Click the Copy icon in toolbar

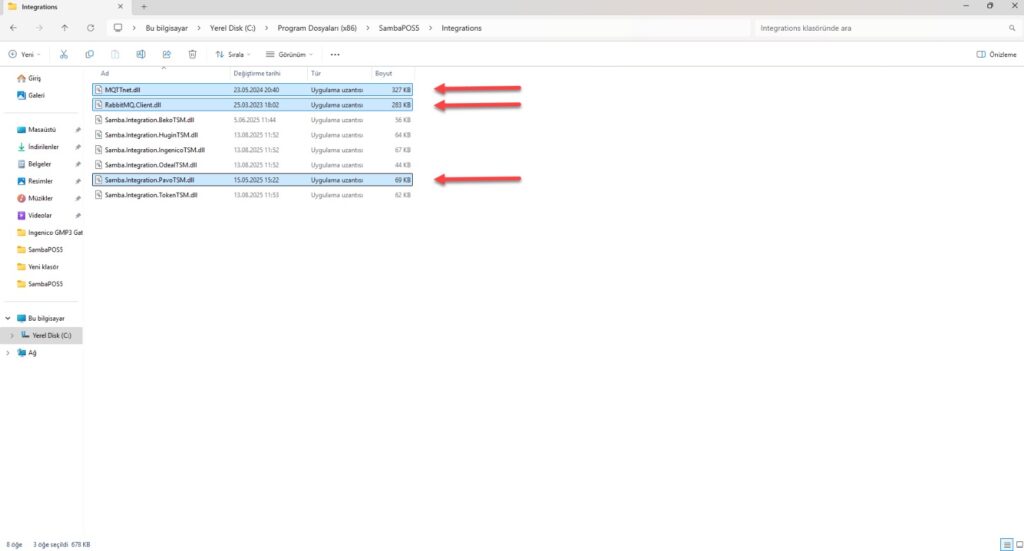point(89,54)
